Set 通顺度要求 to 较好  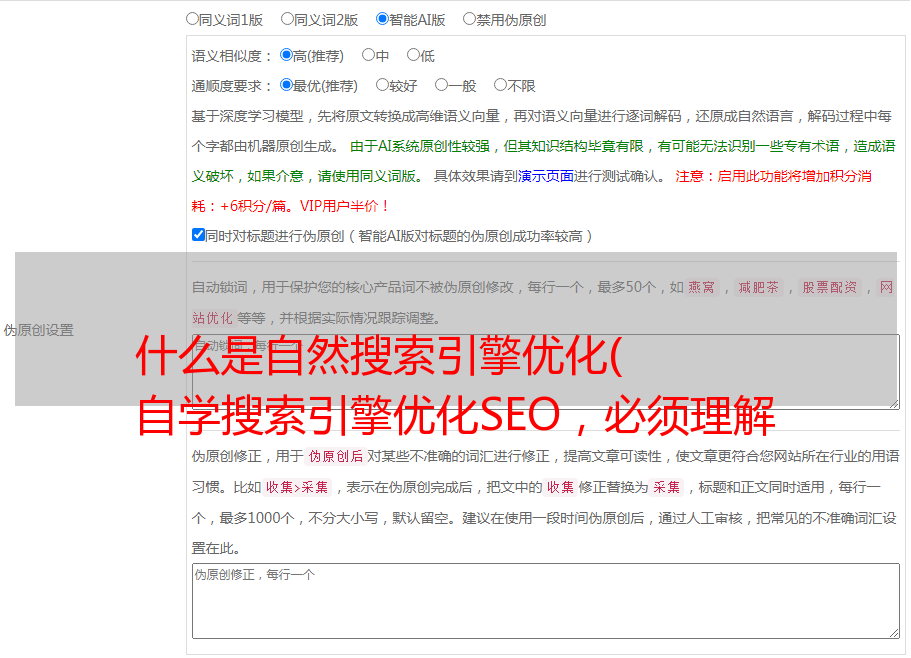(382, 85)
